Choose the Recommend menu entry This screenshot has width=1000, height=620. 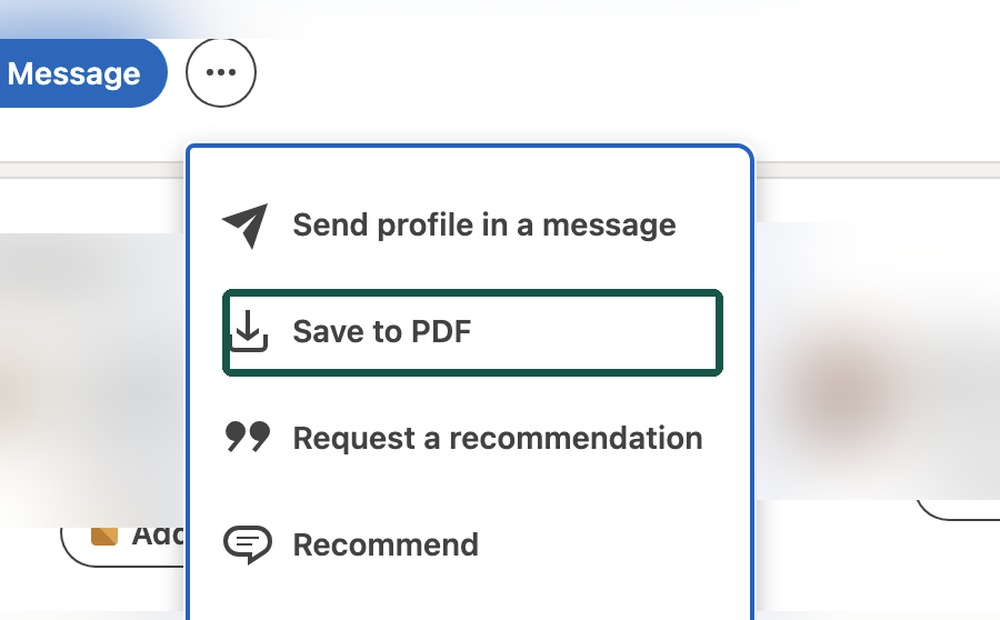coord(472,545)
